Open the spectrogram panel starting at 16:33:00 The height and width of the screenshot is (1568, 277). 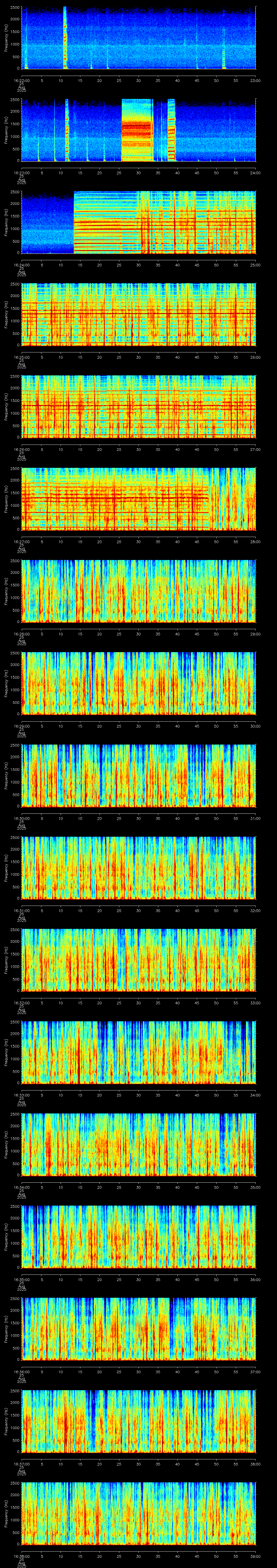click(x=138, y=1052)
